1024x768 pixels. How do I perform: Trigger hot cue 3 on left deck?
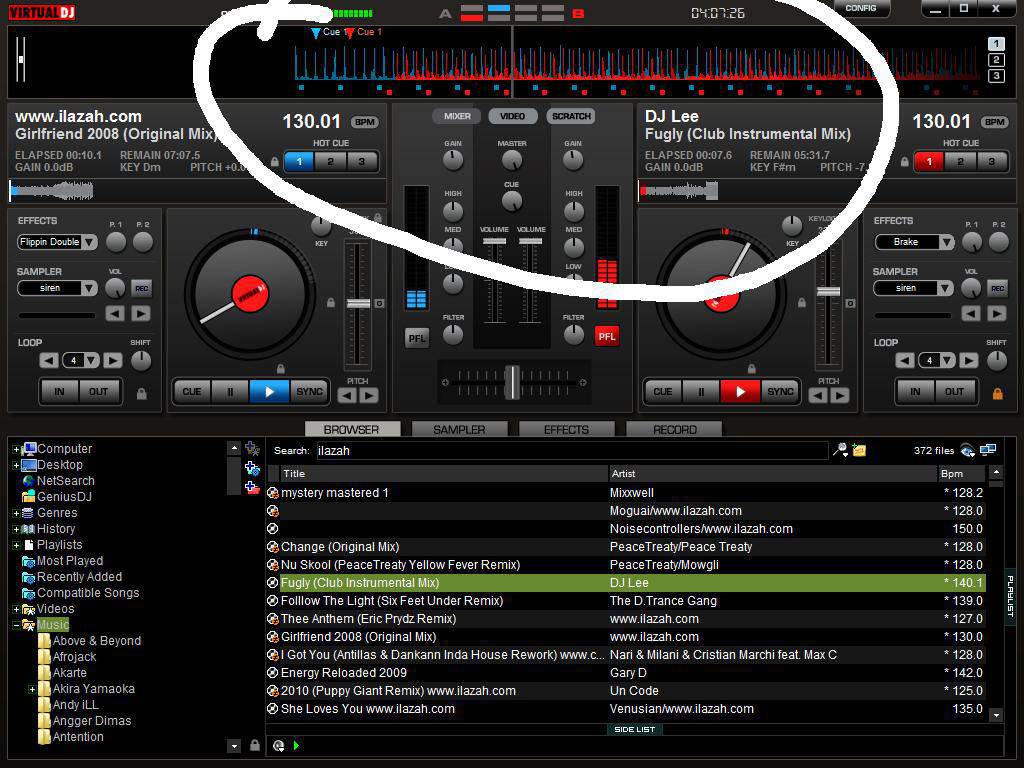click(x=361, y=161)
